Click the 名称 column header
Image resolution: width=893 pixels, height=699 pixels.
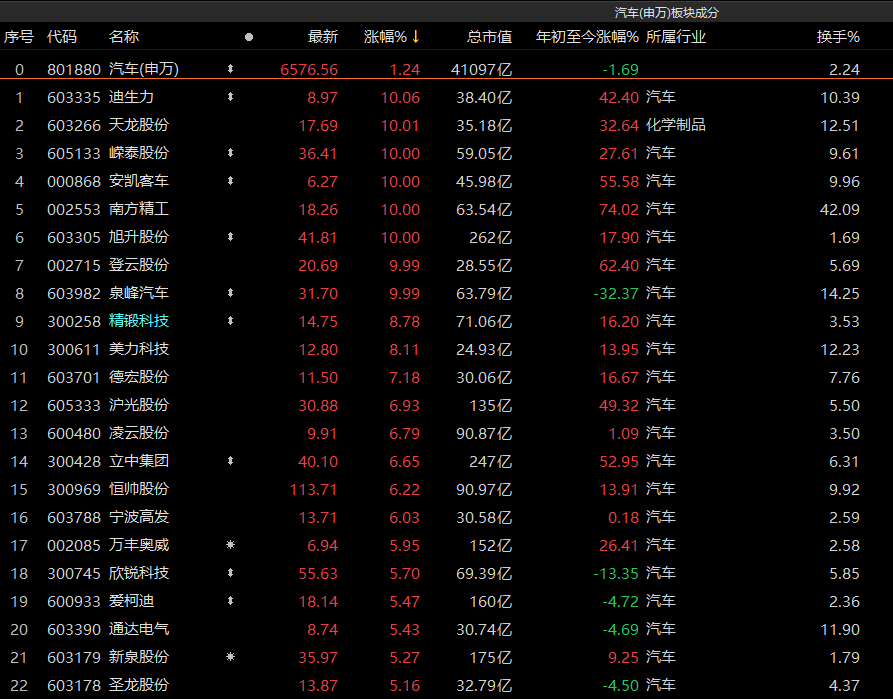[x=124, y=37]
